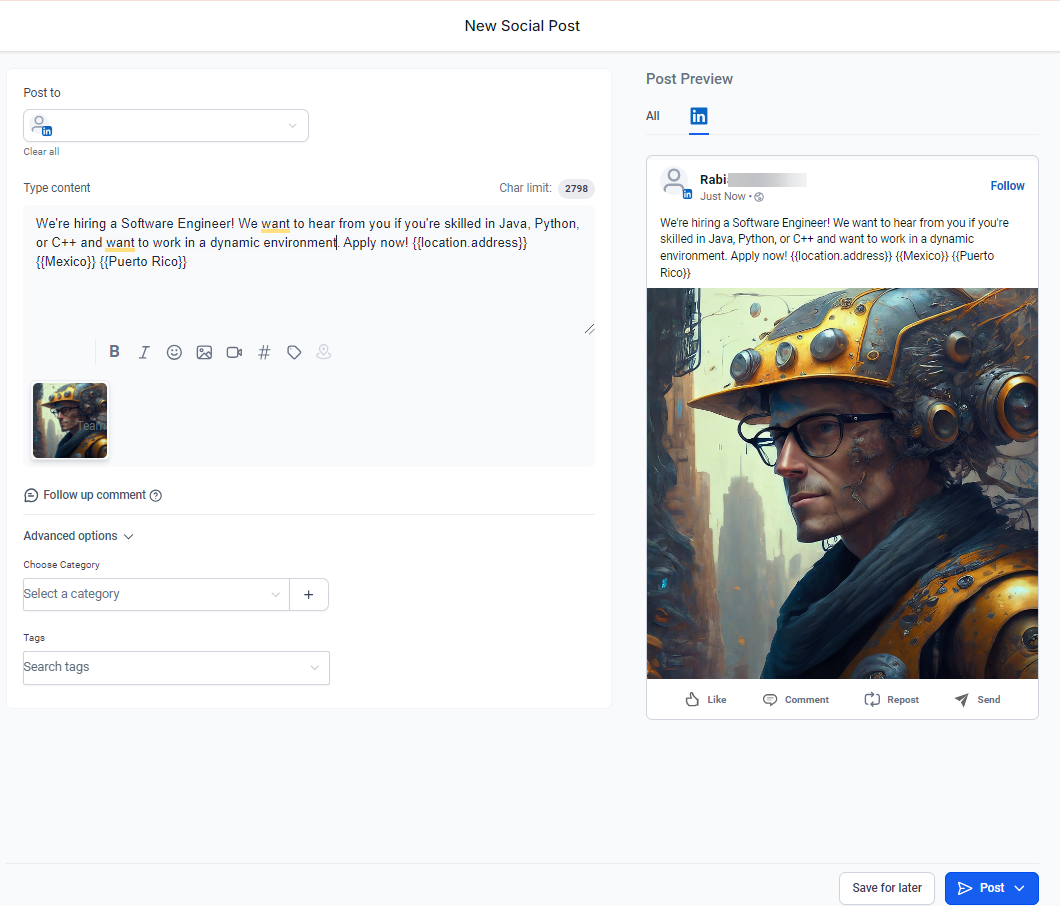Open the emoji picker

pos(174,352)
